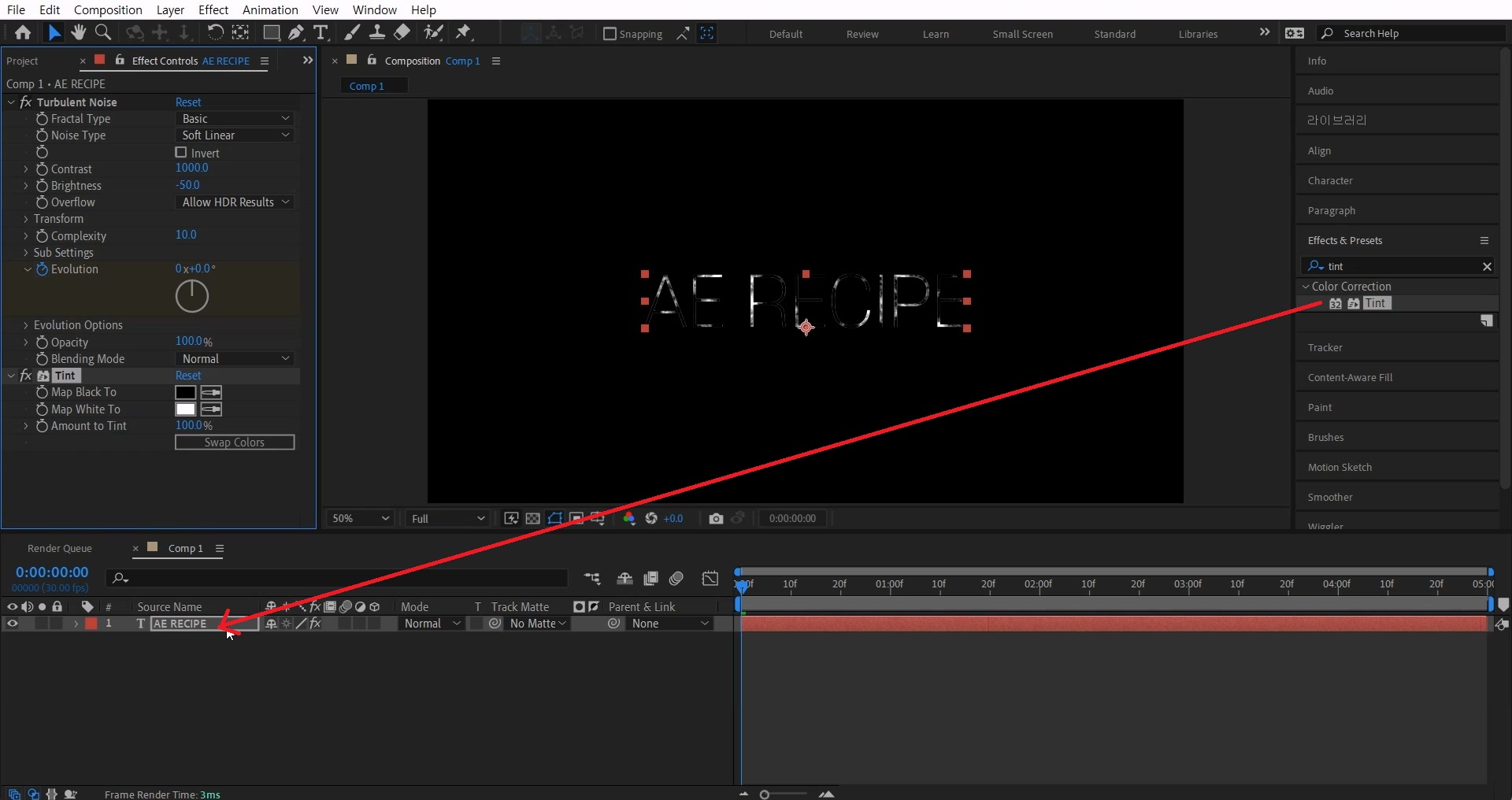Toggle the transparency grid in composition viewer

point(533,518)
